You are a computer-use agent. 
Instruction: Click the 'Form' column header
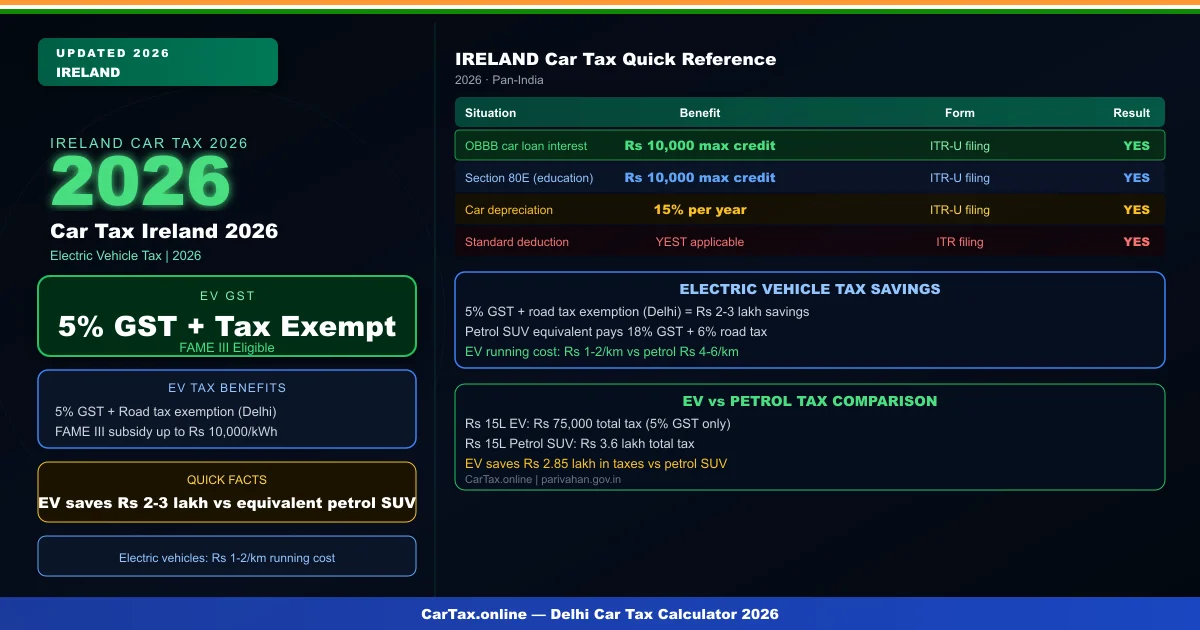point(960,113)
